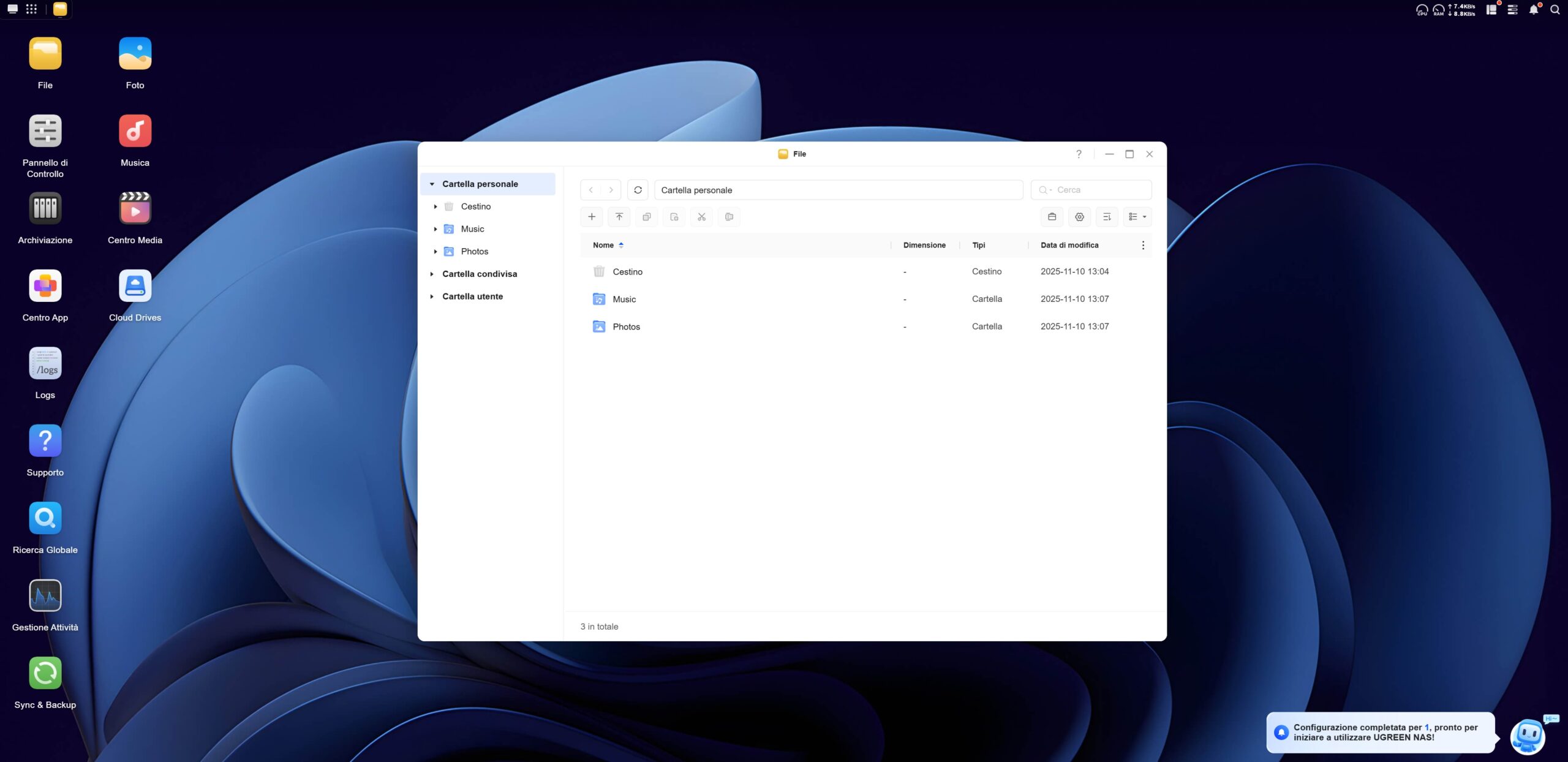Sort by the Tipi column header
Image resolution: width=1568 pixels, height=762 pixels.
[978, 245]
